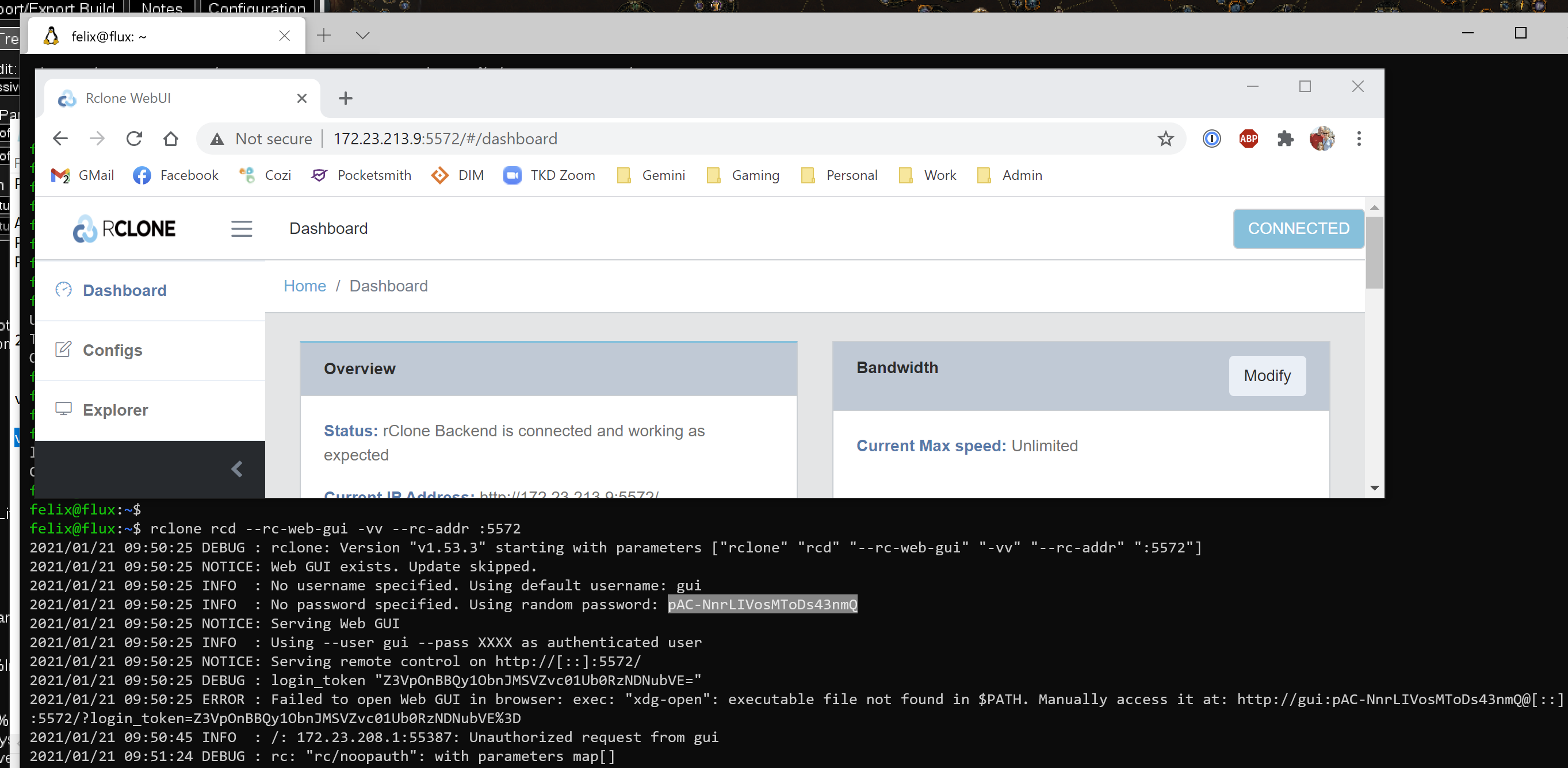Image resolution: width=1568 pixels, height=768 pixels.
Task: Expand the Gemini bookmarks folder
Action: point(651,175)
